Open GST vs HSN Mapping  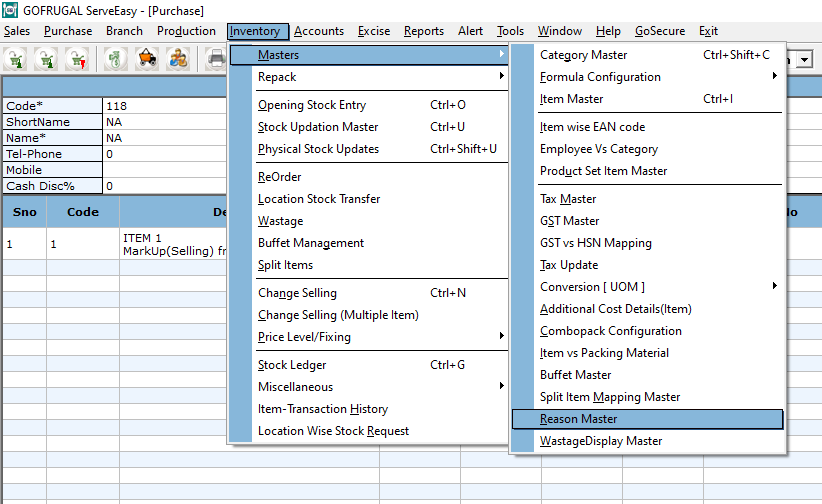(x=596, y=243)
